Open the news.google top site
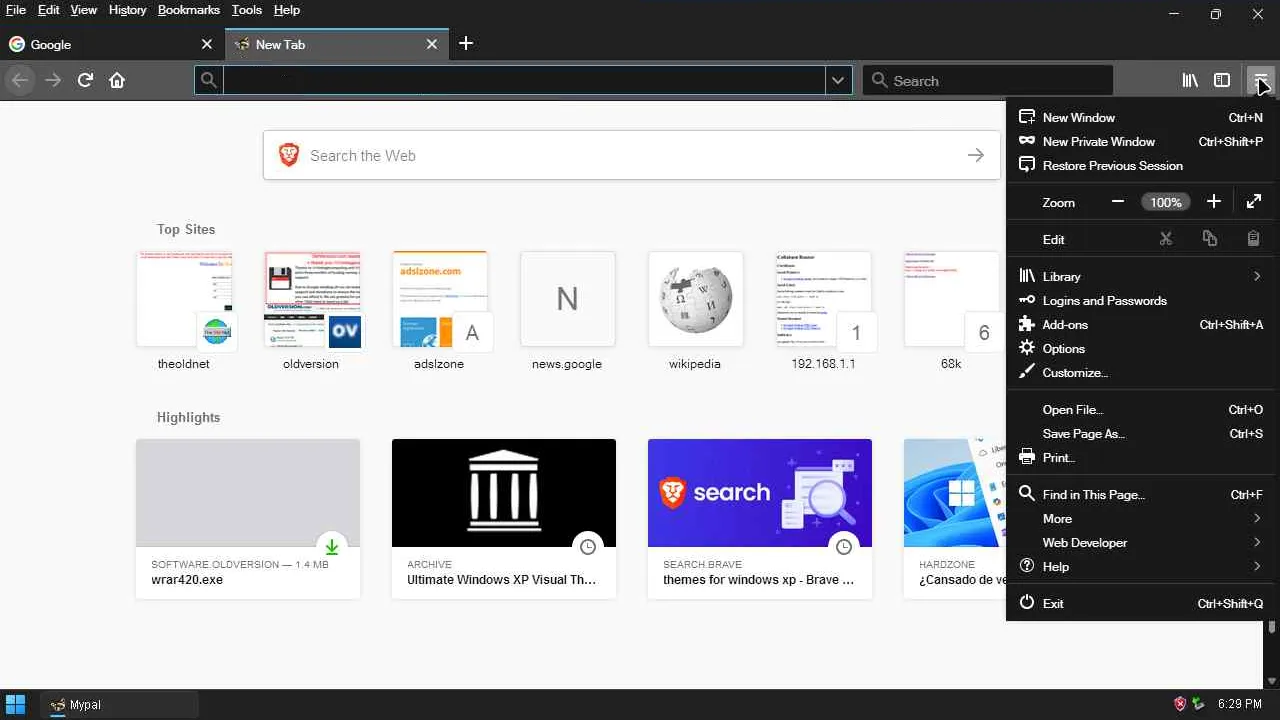1280x720 pixels. [567, 311]
